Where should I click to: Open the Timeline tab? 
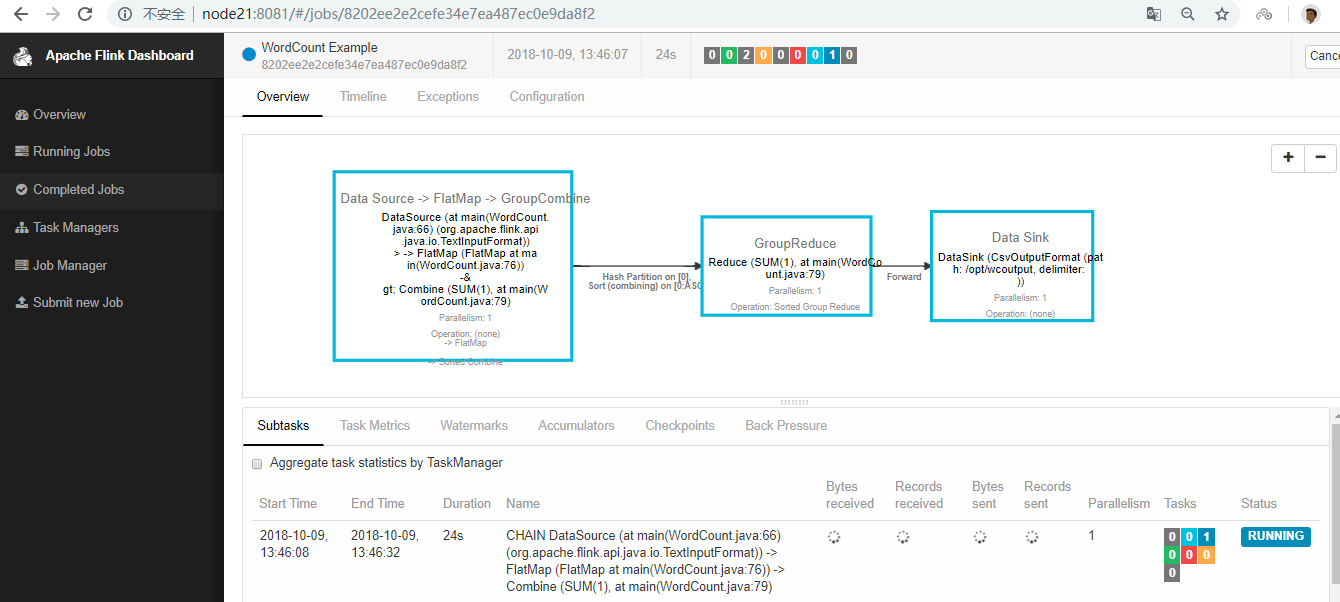tap(363, 97)
